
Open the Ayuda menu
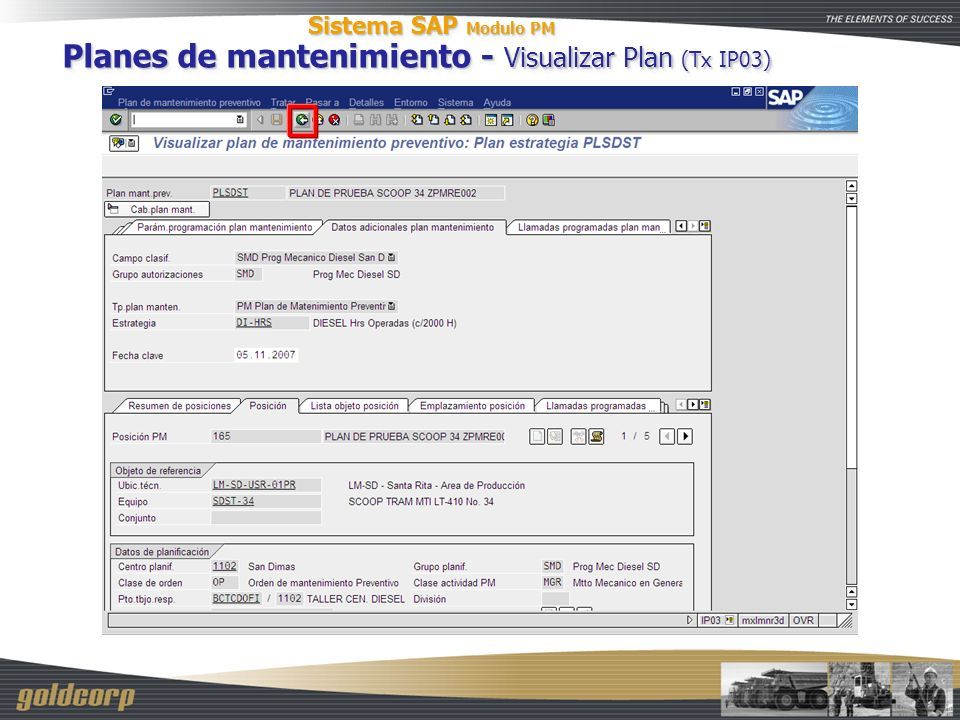497,102
